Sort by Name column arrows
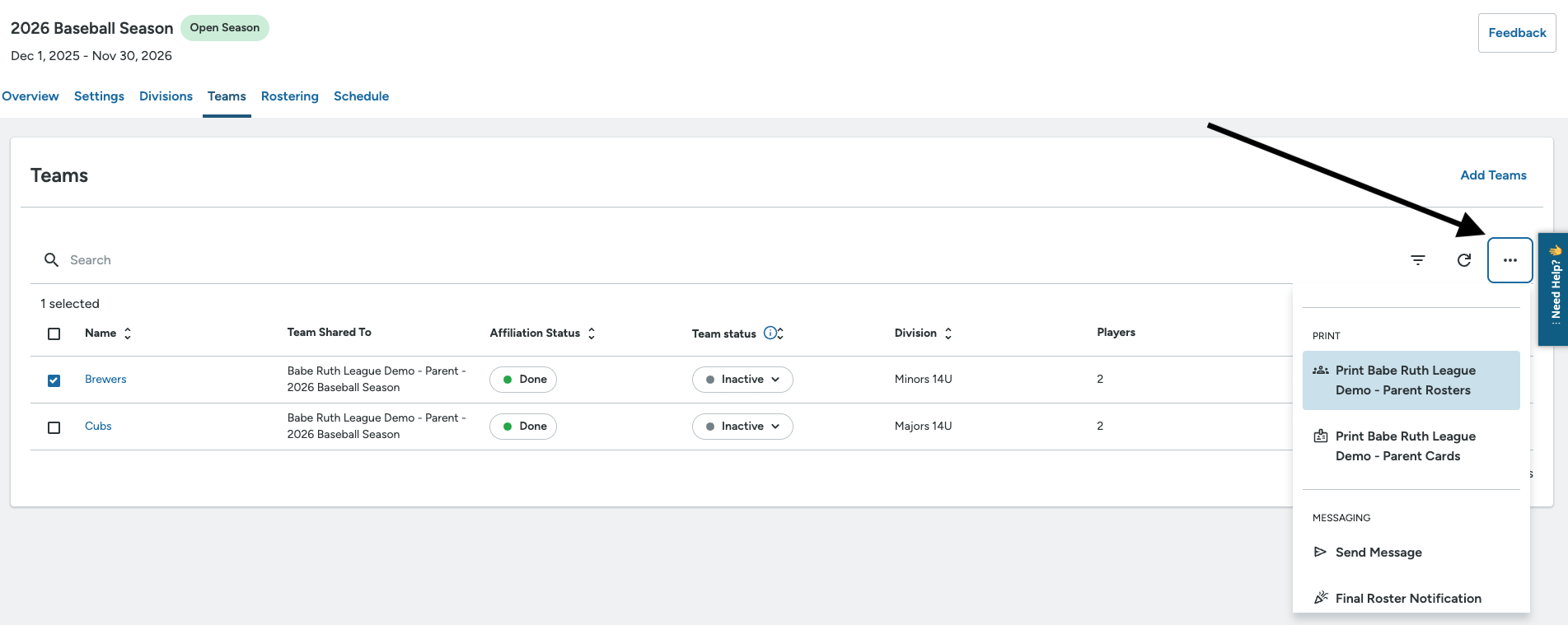Image resolution: width=1568 pixels, height=625 pixels. coord(128,333)
